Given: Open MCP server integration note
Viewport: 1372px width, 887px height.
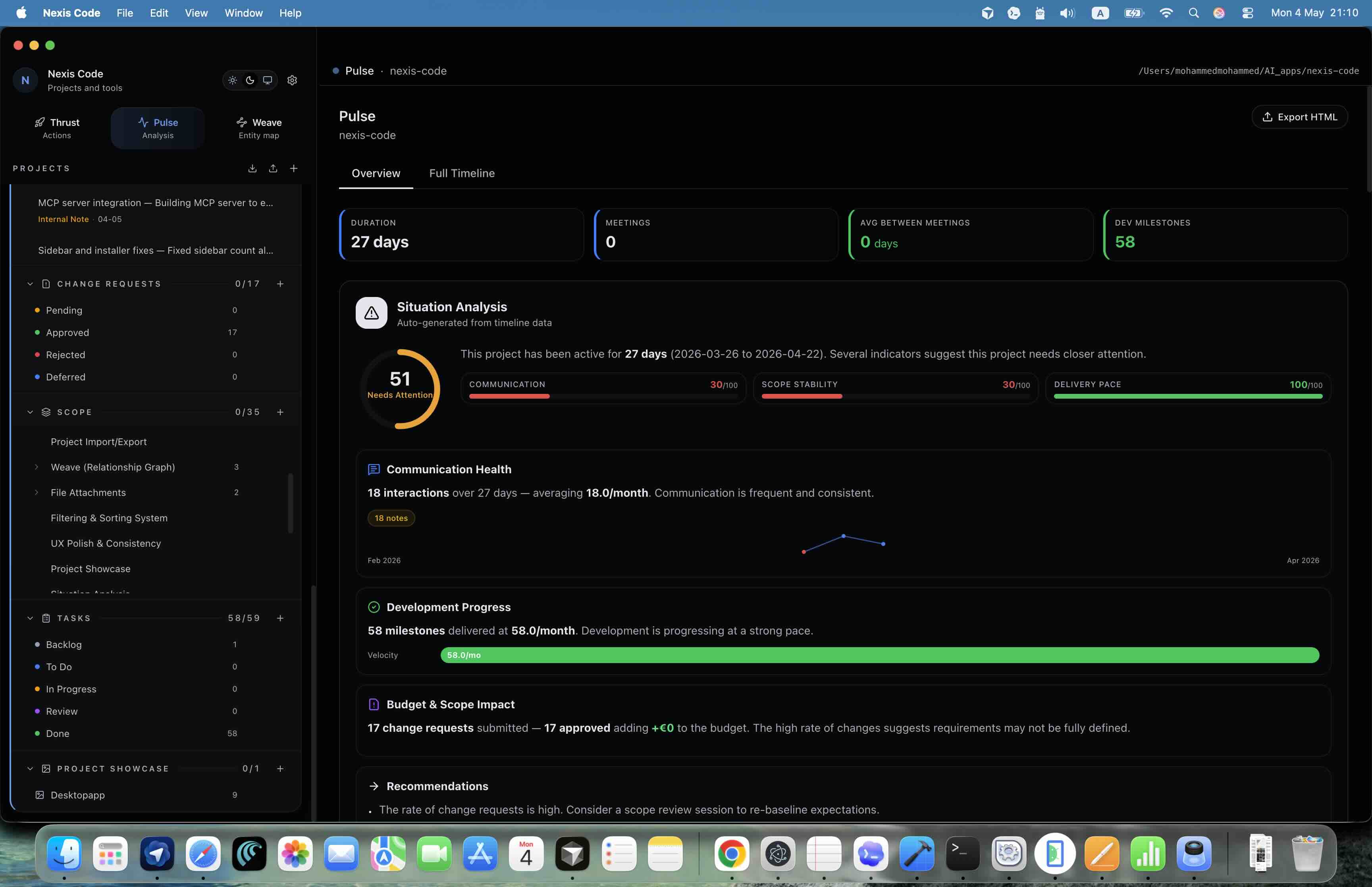Looking at the screenshot, I should [x=156, y=210].
